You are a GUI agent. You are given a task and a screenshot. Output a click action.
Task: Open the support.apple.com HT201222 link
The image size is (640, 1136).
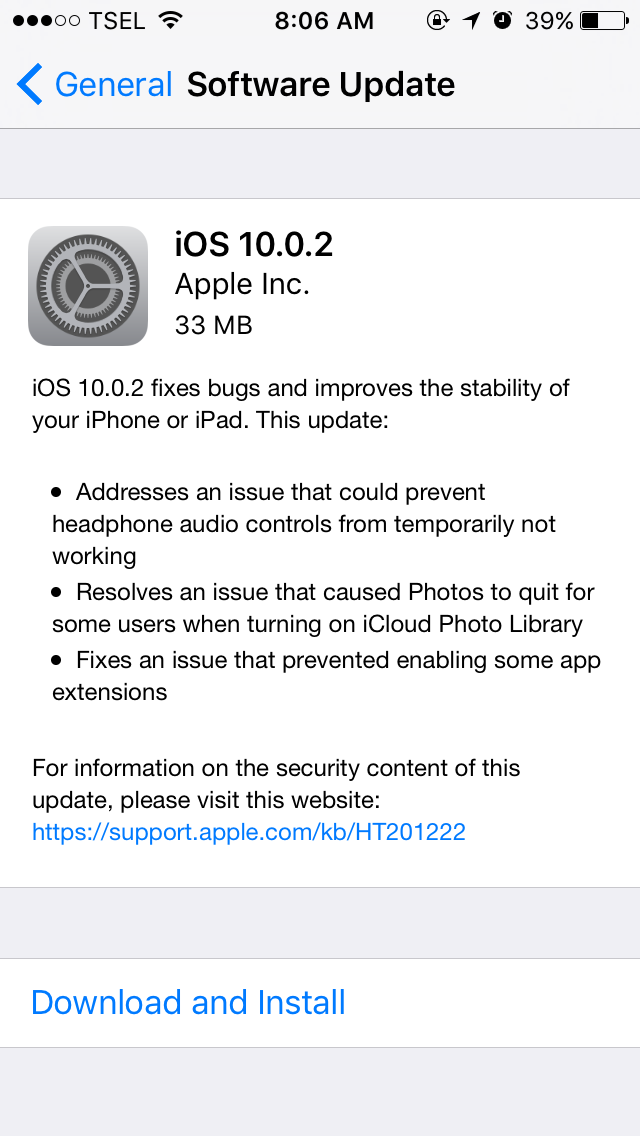249,832
